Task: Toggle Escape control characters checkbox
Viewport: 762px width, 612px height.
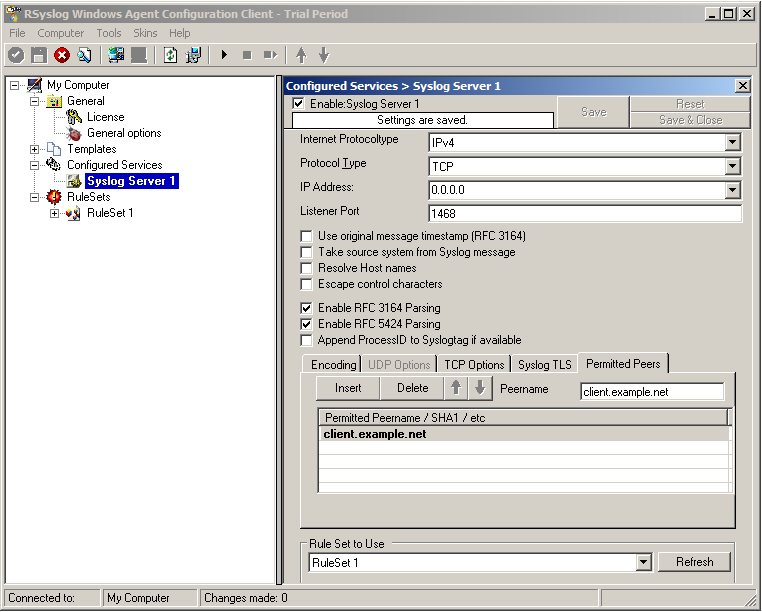Action: (306, 284)
